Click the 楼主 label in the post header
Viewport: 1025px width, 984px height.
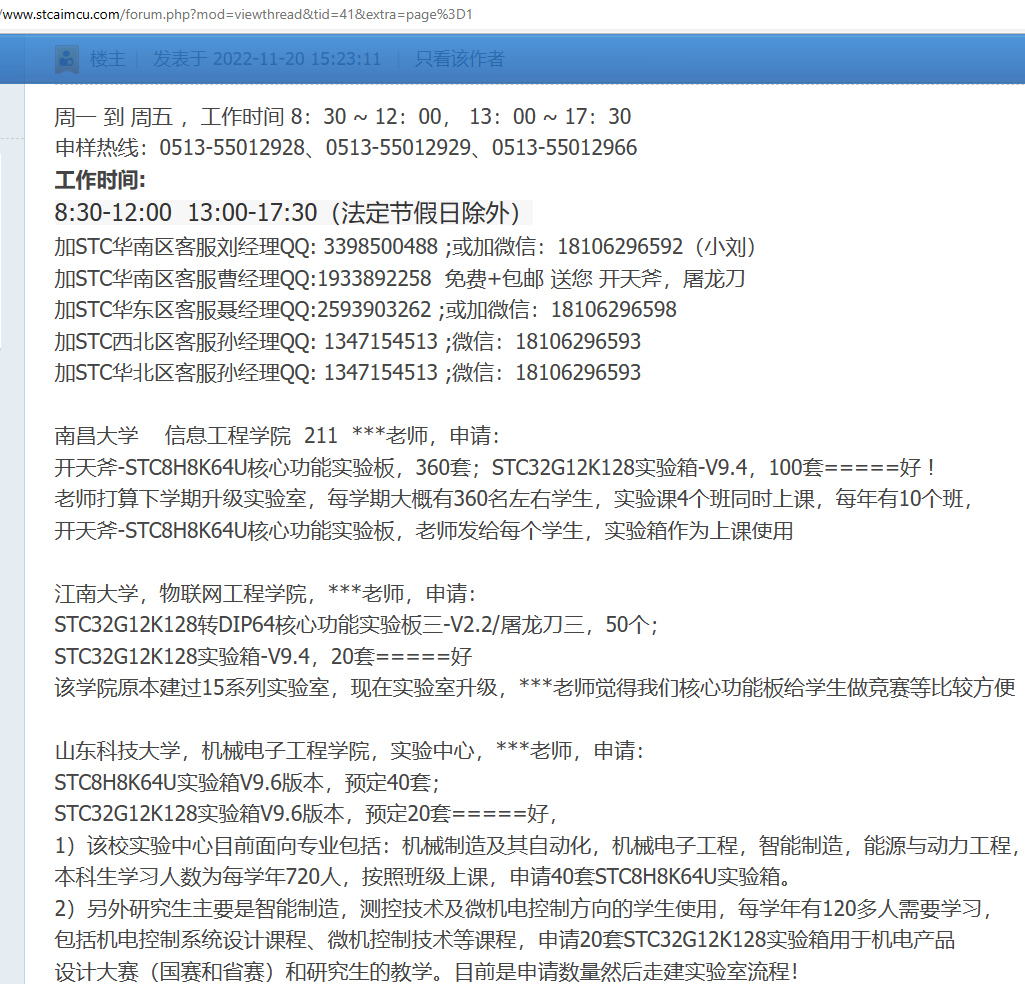[108, 59]
